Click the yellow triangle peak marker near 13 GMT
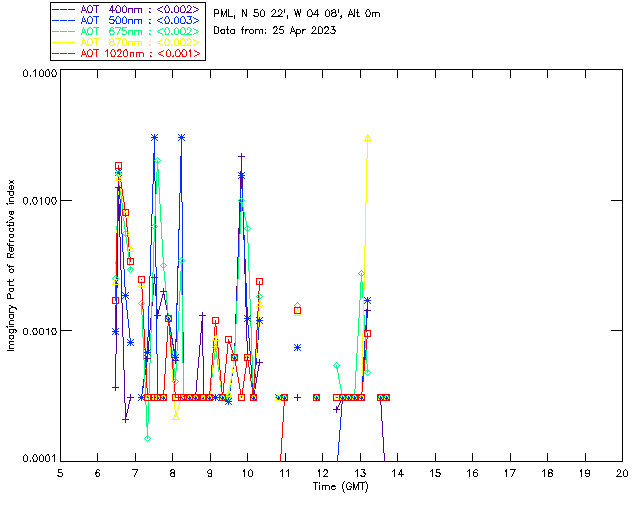 (x=367, y=139)
